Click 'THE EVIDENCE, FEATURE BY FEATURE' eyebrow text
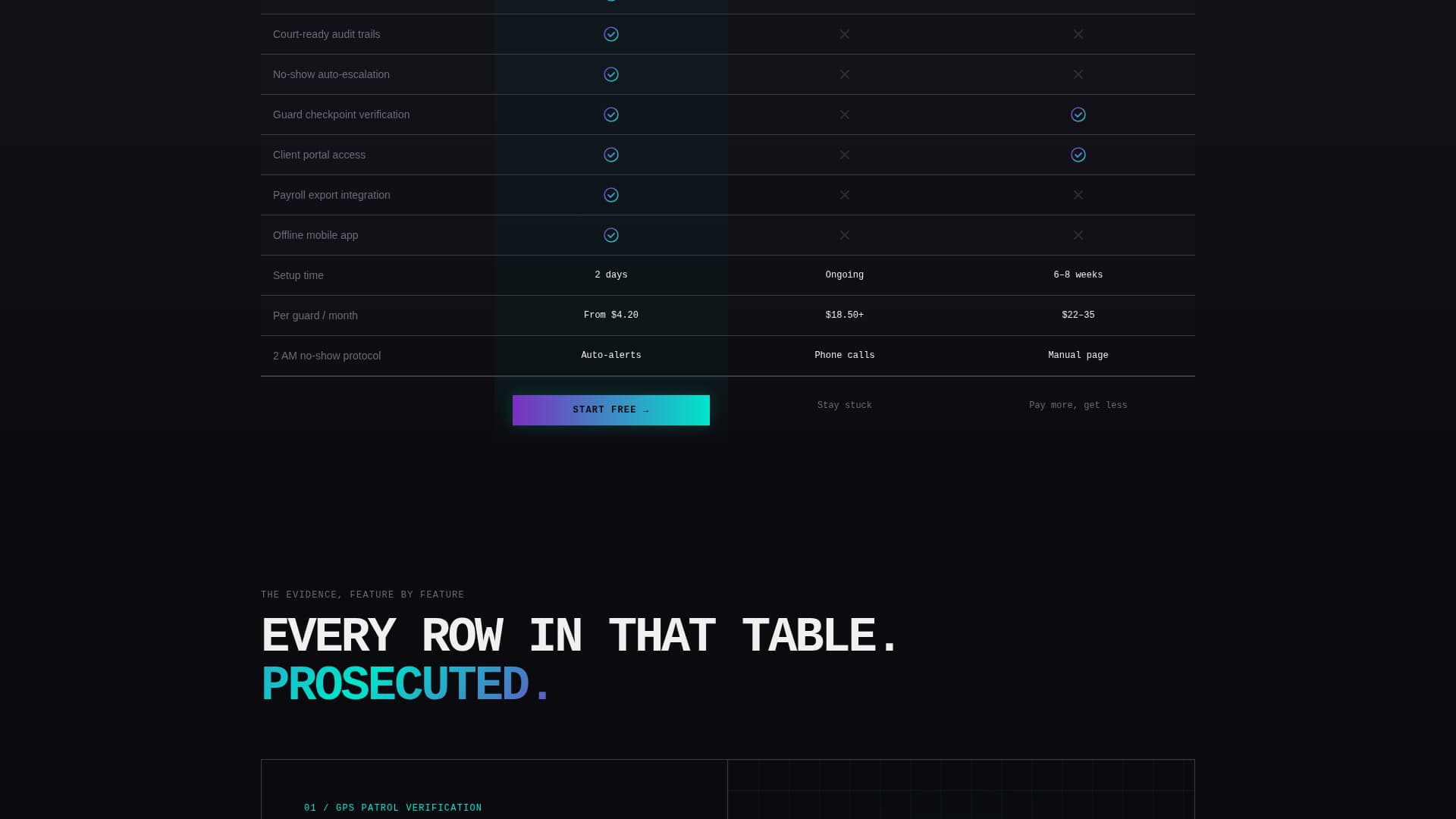Screen dimensions: 1456x819 [362, 595]
